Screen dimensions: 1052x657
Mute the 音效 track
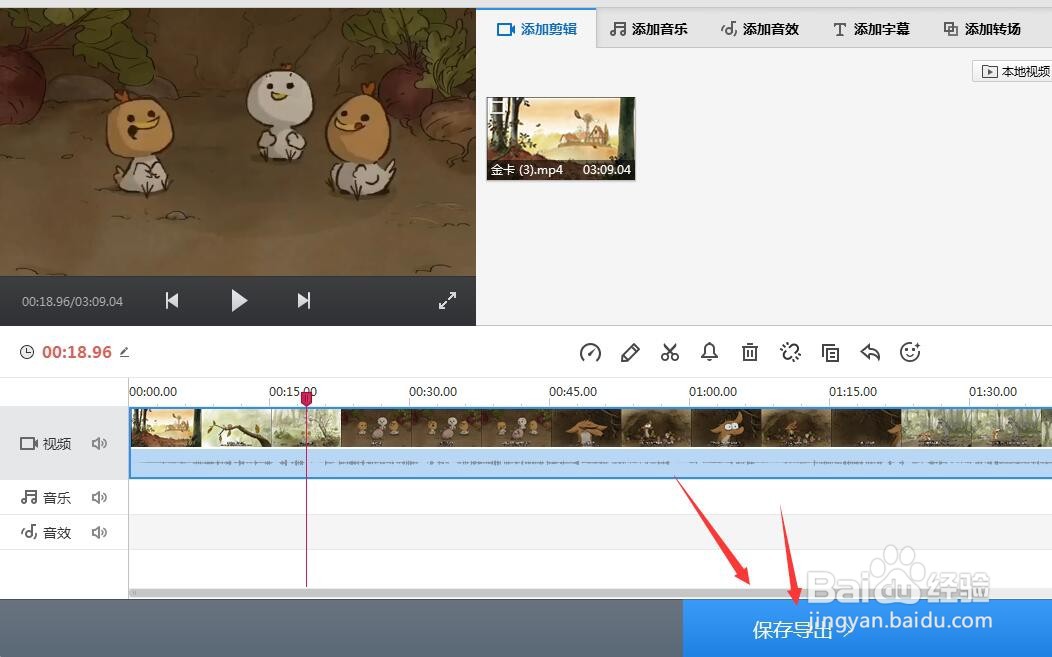[99, 532]
